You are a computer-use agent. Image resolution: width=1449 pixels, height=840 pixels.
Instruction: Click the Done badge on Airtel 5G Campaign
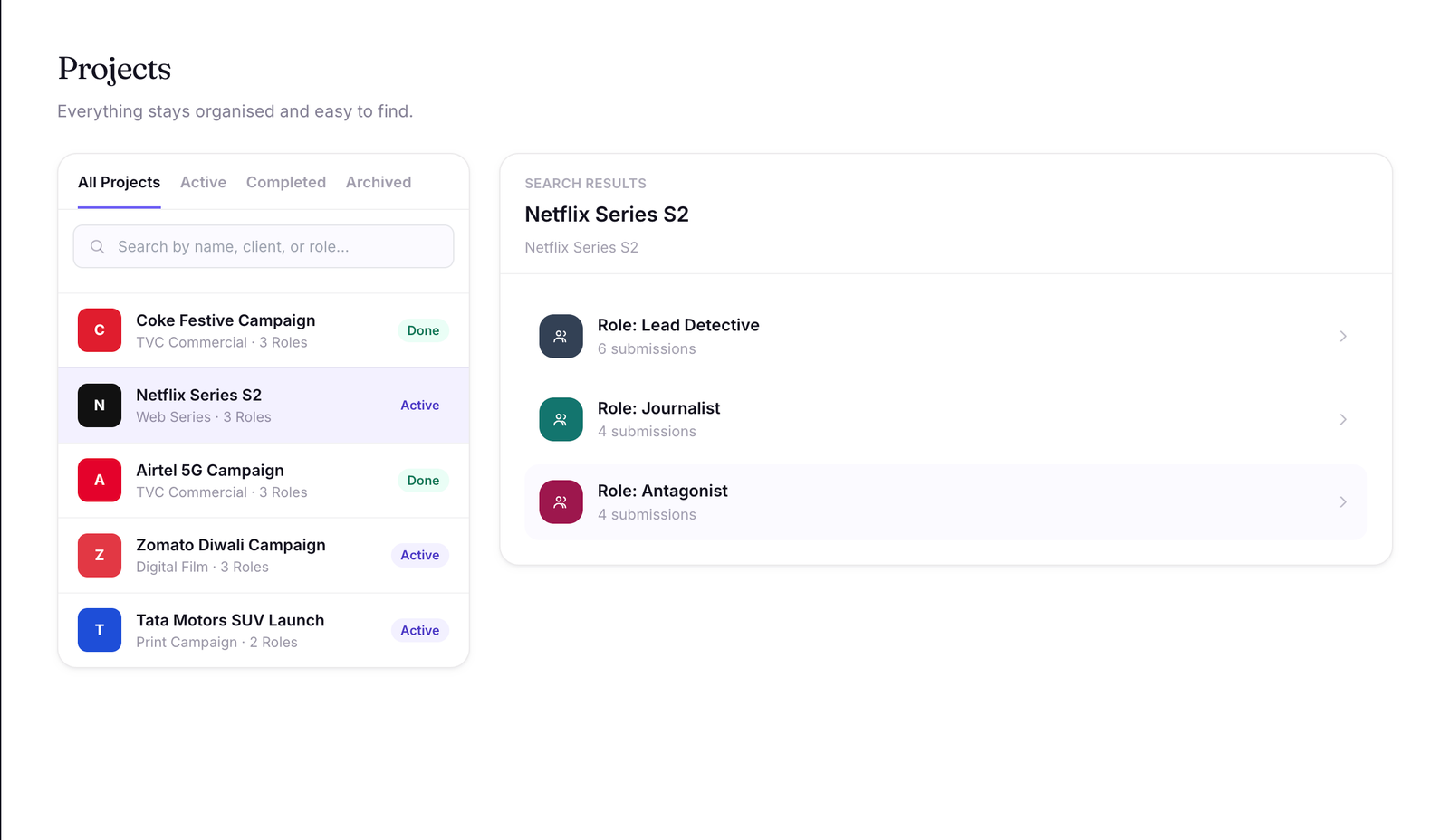[423, 481]
